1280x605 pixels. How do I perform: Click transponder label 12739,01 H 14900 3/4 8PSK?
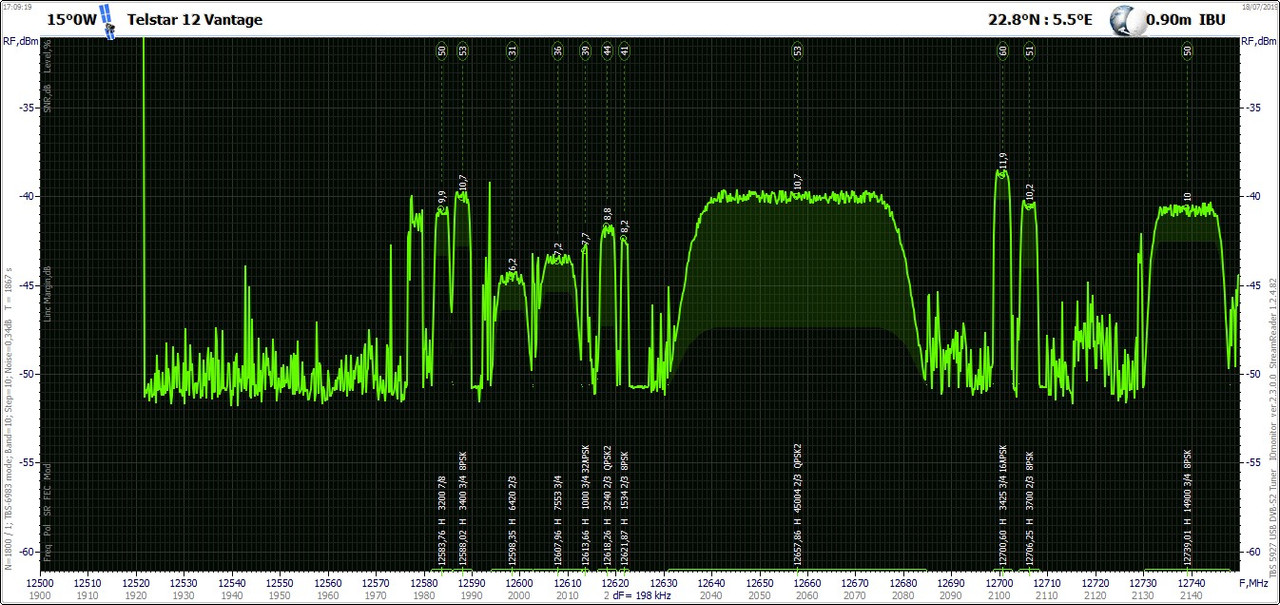(x=1187, y=510)
